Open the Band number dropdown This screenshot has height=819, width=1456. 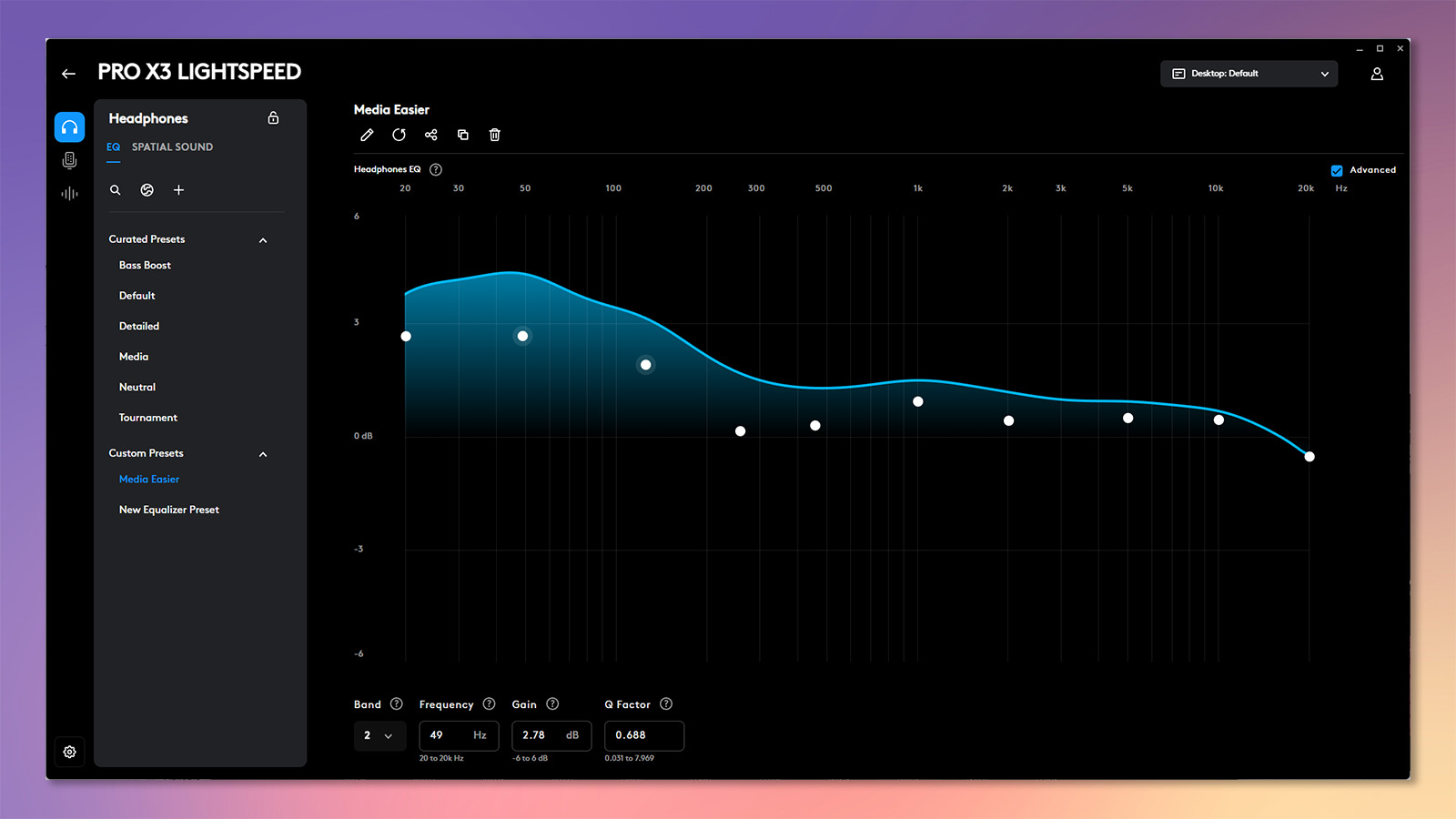[379, 735]
